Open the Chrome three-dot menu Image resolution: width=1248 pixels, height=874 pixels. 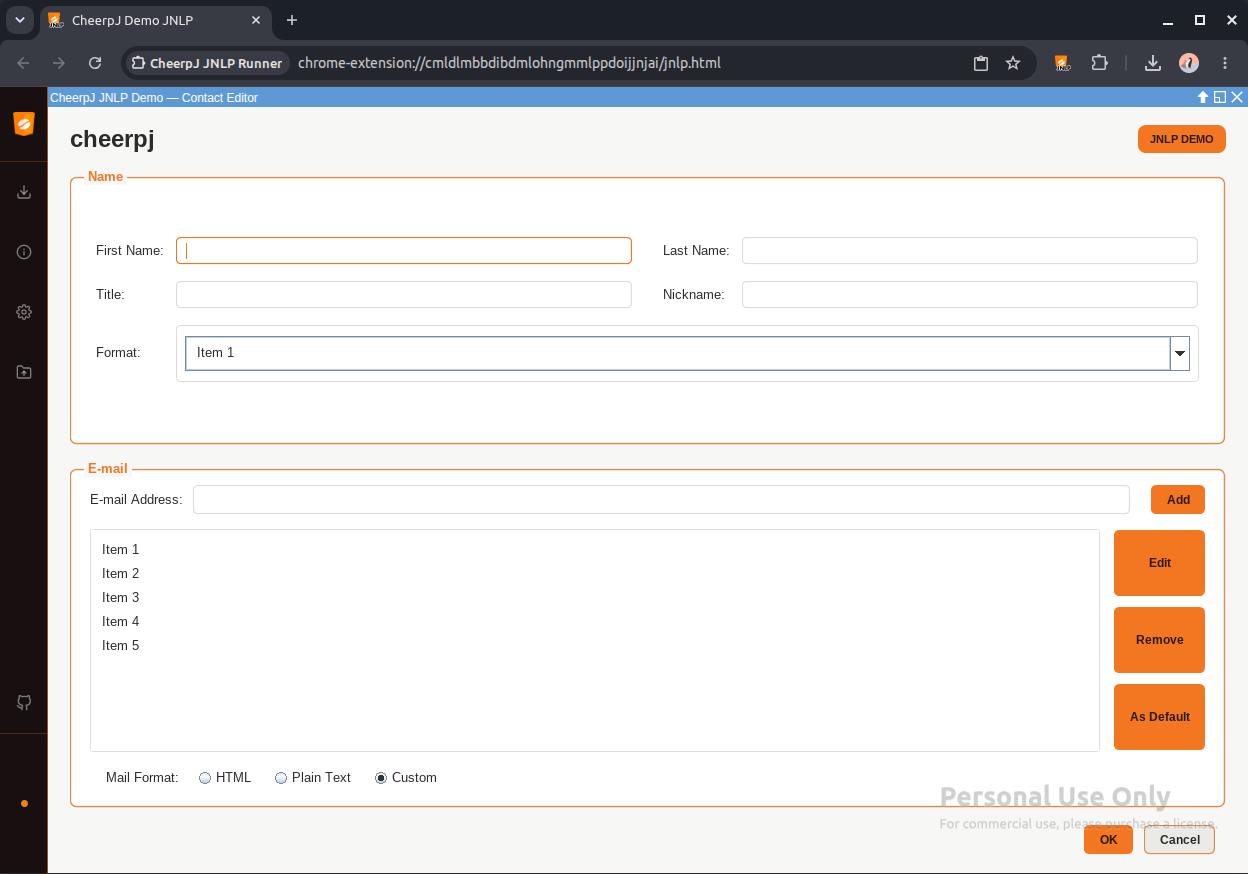pos(1225,63)
